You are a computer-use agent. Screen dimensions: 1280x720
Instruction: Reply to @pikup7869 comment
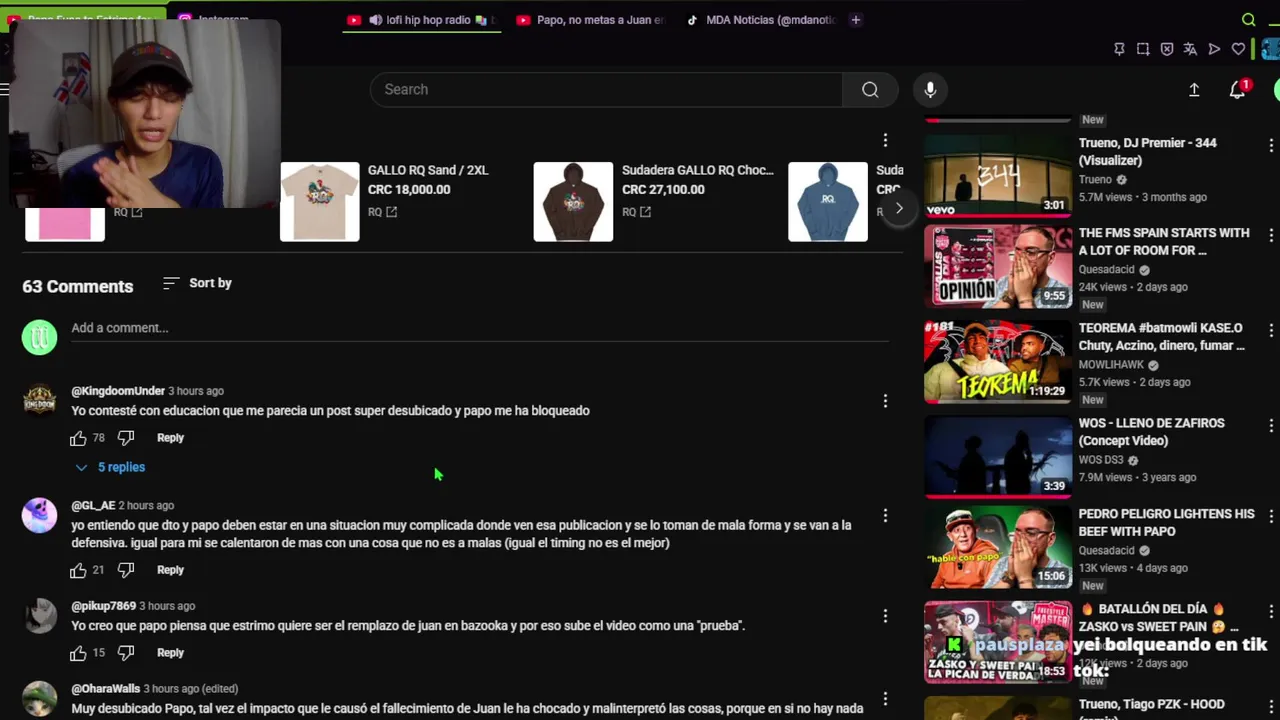(170, 653)
